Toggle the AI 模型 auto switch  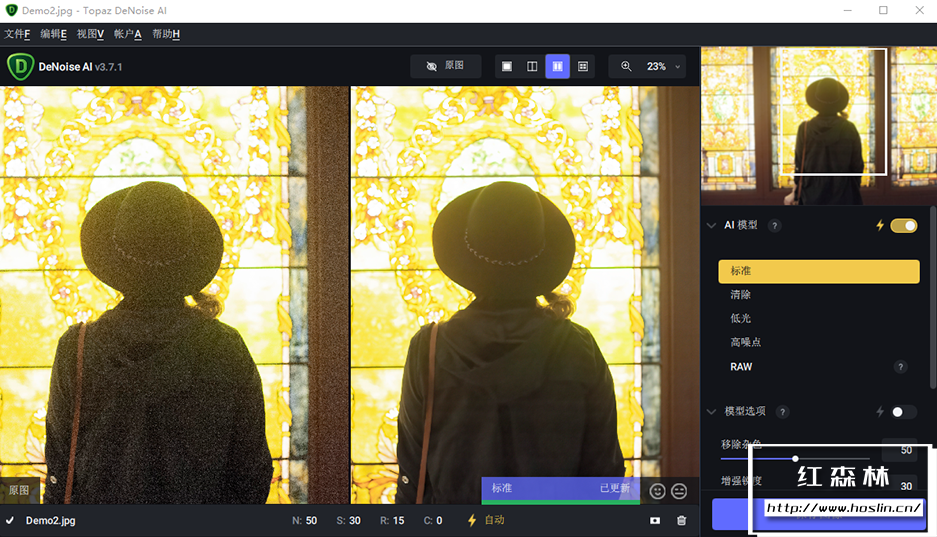(904, 225)
